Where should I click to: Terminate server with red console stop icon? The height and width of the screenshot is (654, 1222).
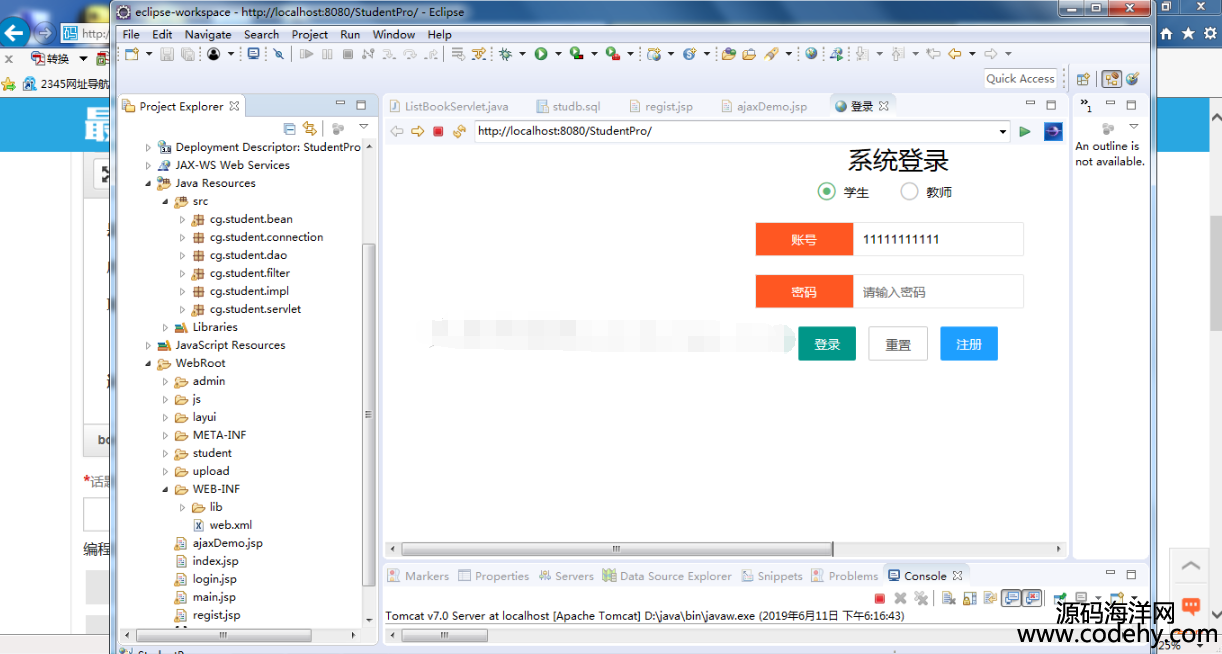click(880, 598)
